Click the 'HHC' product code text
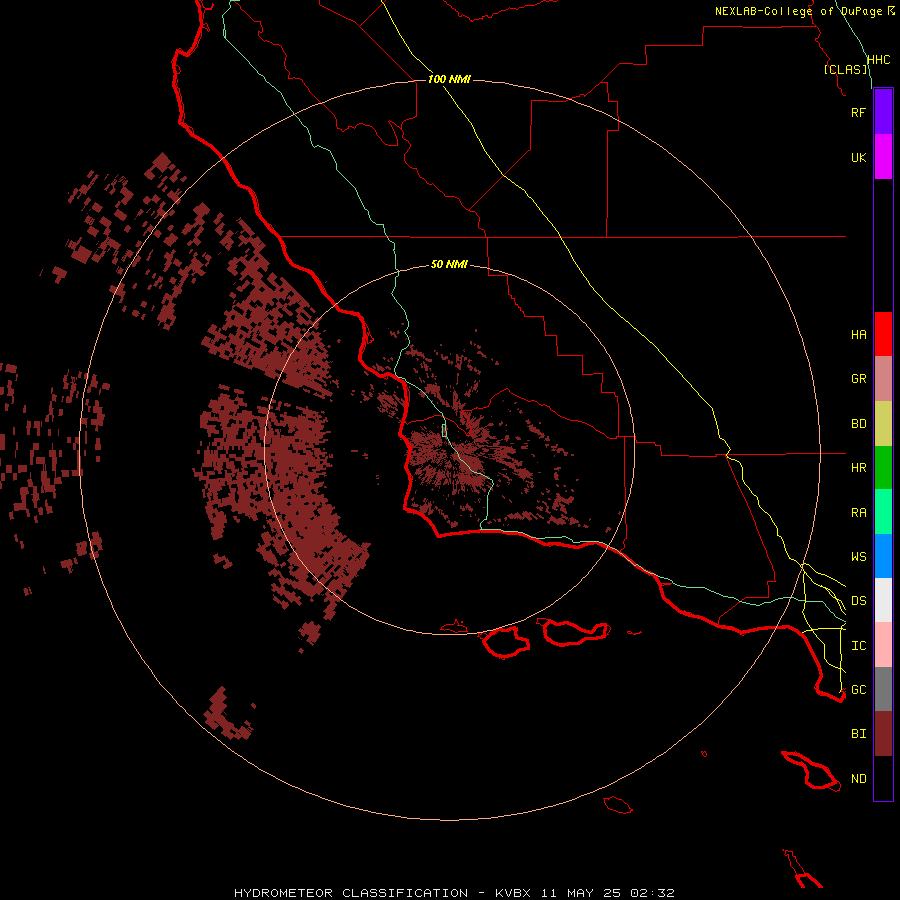Image resolution: width=900 pixels, height=900 pixels. 878,60
